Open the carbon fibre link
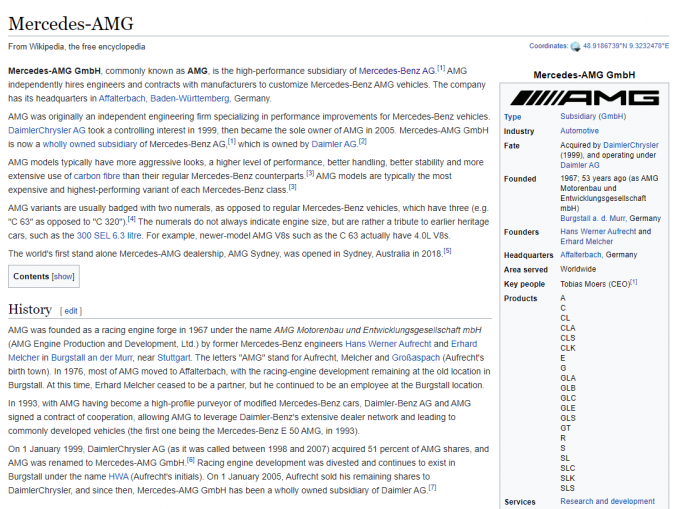 click(97, 176)
